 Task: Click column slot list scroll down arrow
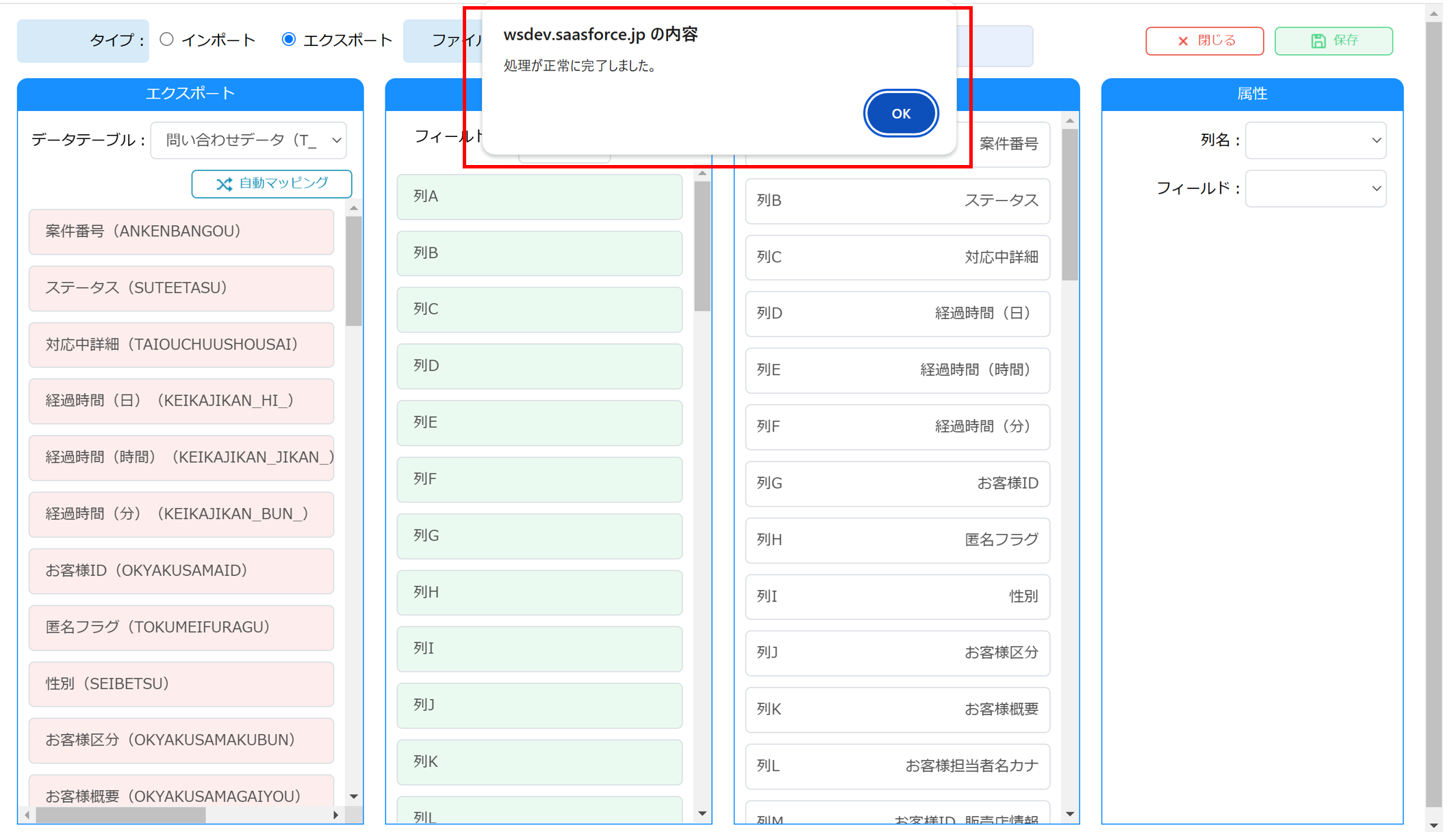[702, 814]
